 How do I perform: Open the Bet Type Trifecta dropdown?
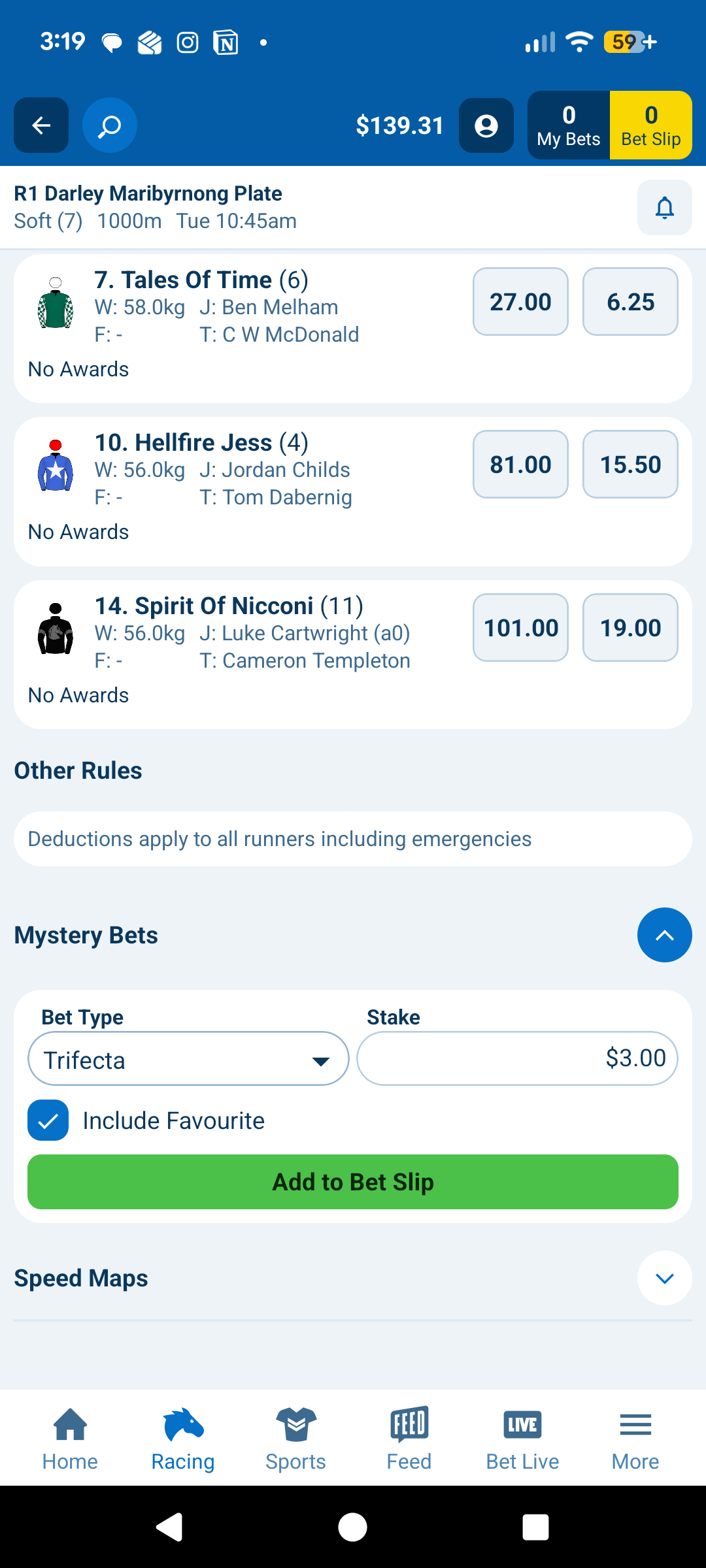(x=188, y=1059)
